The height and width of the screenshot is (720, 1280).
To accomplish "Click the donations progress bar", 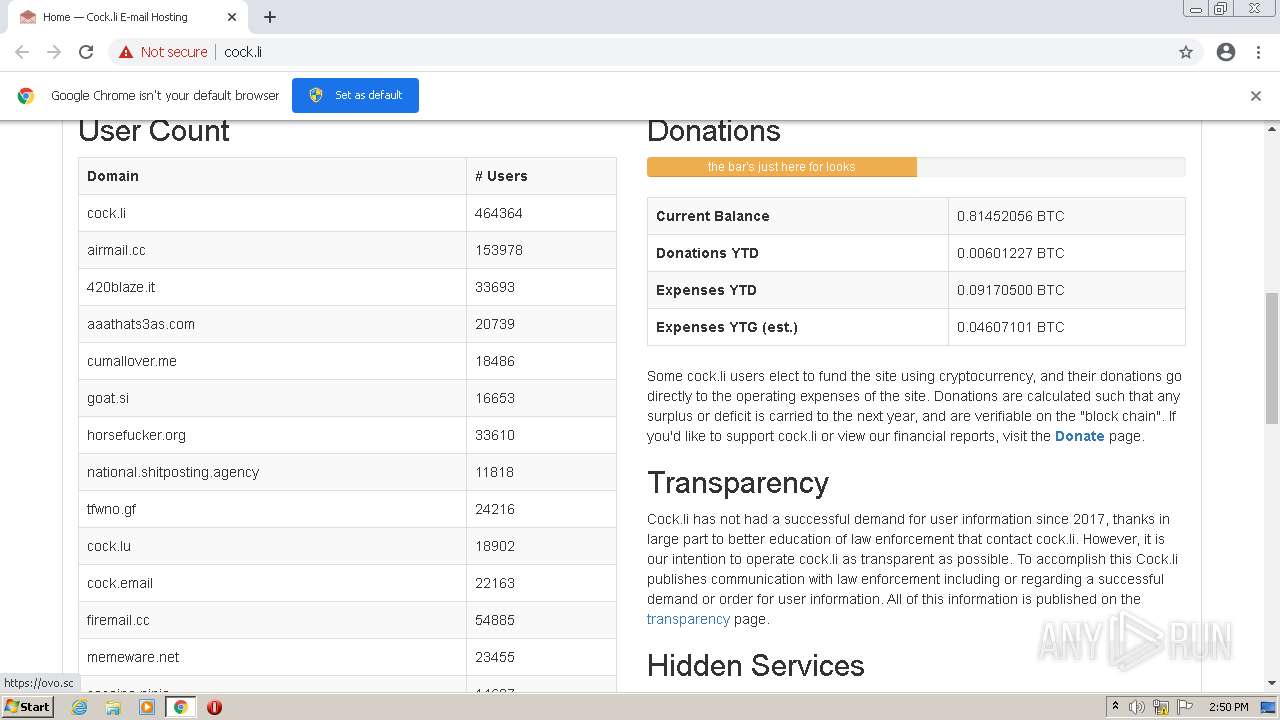I will pos(916,167).
